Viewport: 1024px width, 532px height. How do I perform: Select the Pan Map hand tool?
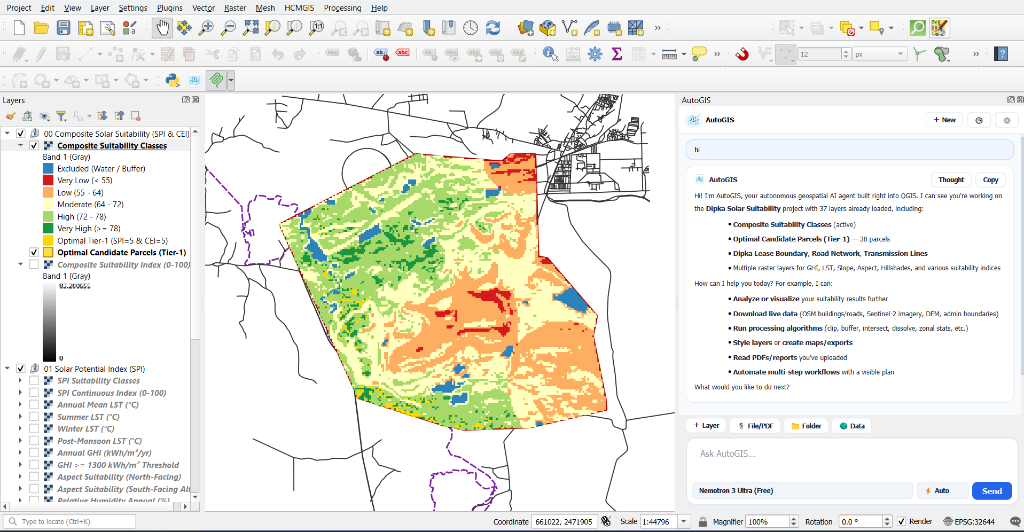[162, 28]
